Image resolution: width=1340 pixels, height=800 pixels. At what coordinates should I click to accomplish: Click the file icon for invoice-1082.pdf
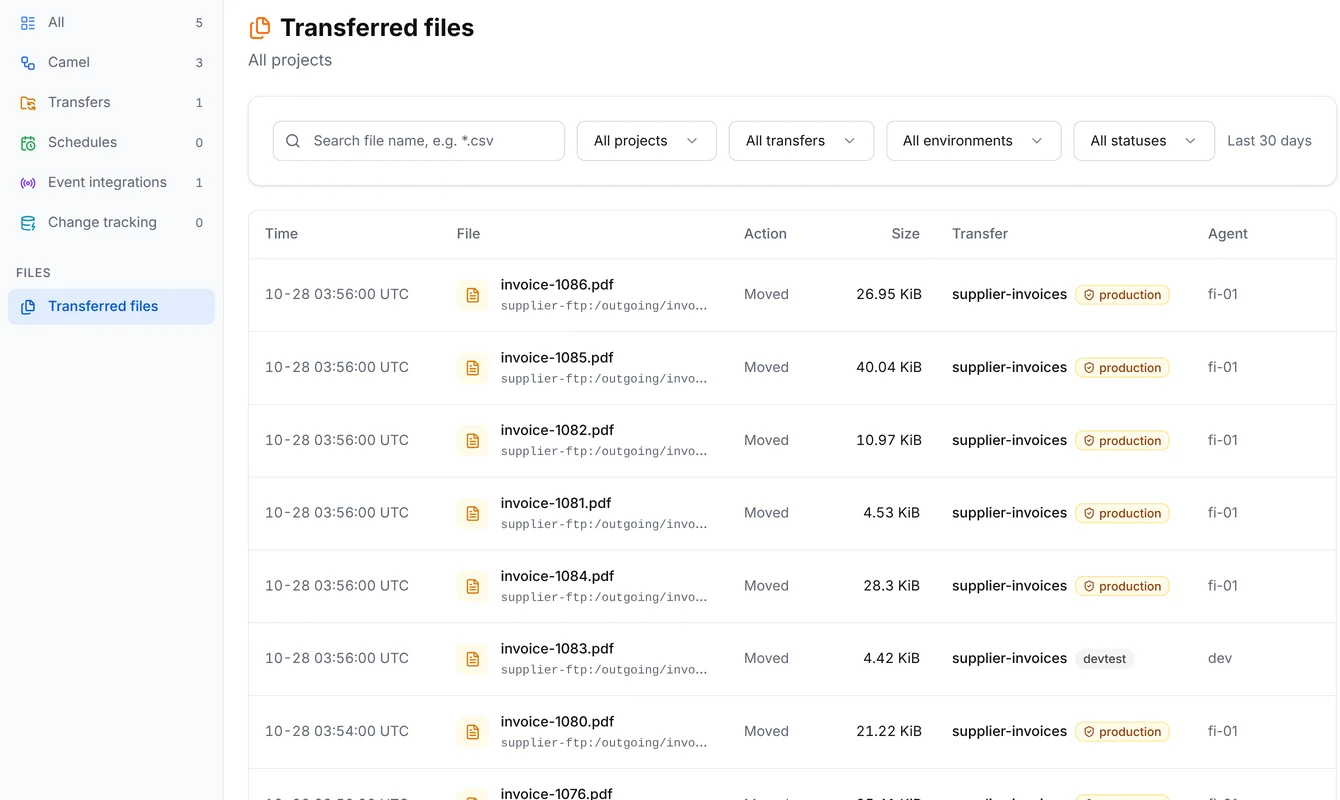pyautogui.click(x=473, y=441)
